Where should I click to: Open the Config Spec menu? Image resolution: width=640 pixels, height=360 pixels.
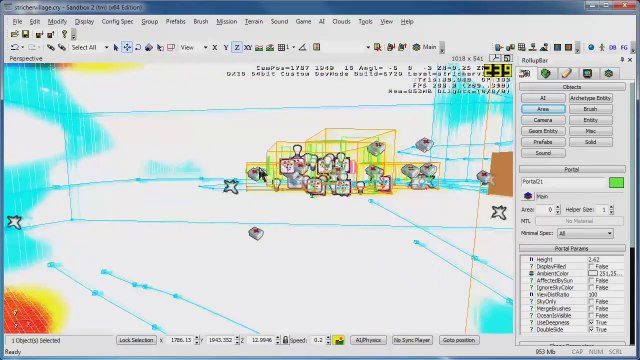[117, 22]
